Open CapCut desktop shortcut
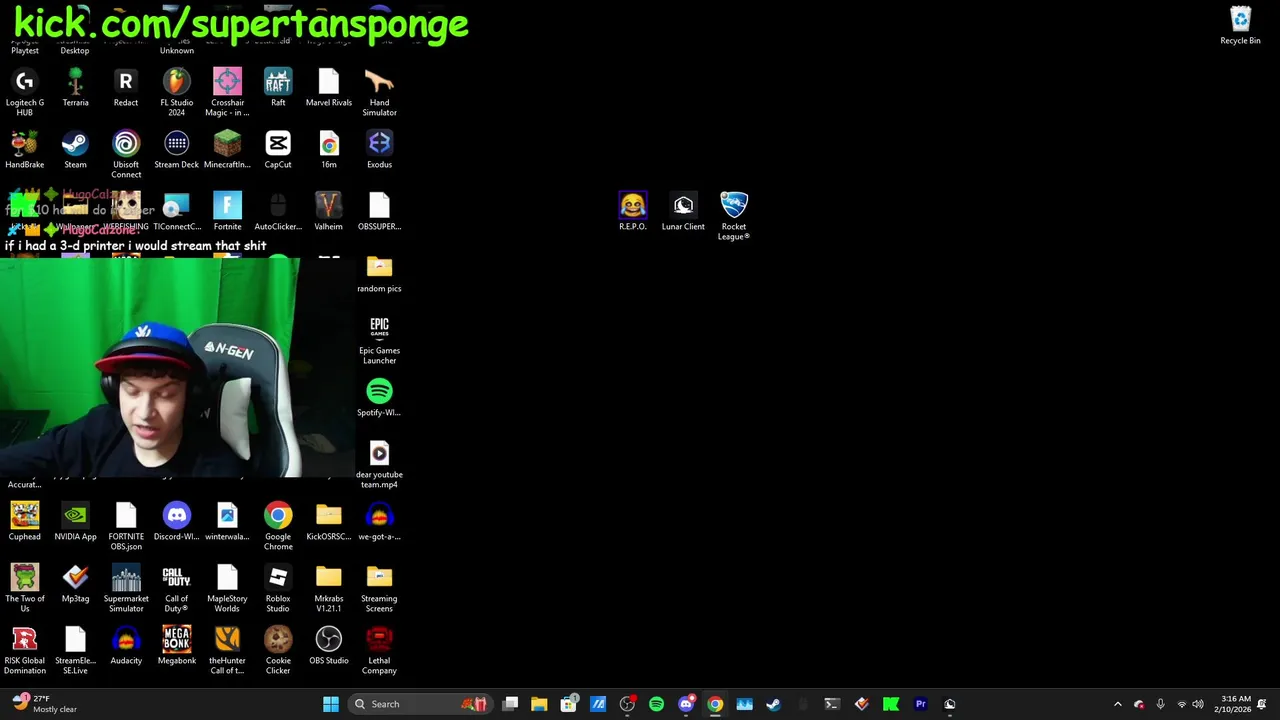 point(278,150)
